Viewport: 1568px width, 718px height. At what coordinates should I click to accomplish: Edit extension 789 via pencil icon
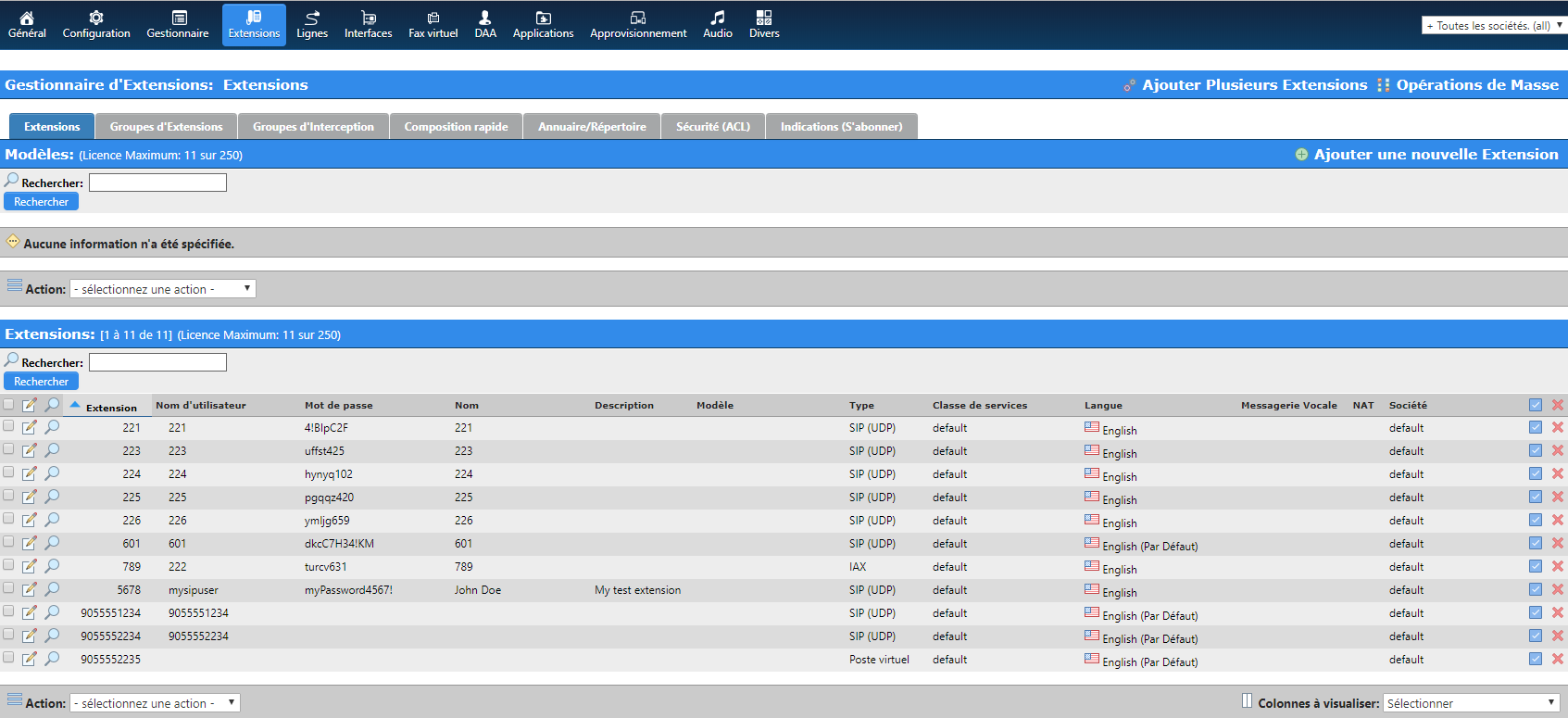(x=30, y=566)
